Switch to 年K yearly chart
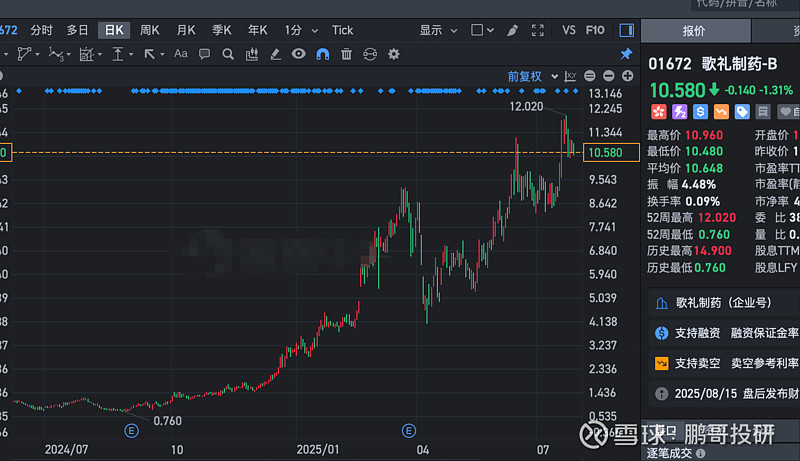The height and width of the screenshot is (461, 800). [257, 31]
